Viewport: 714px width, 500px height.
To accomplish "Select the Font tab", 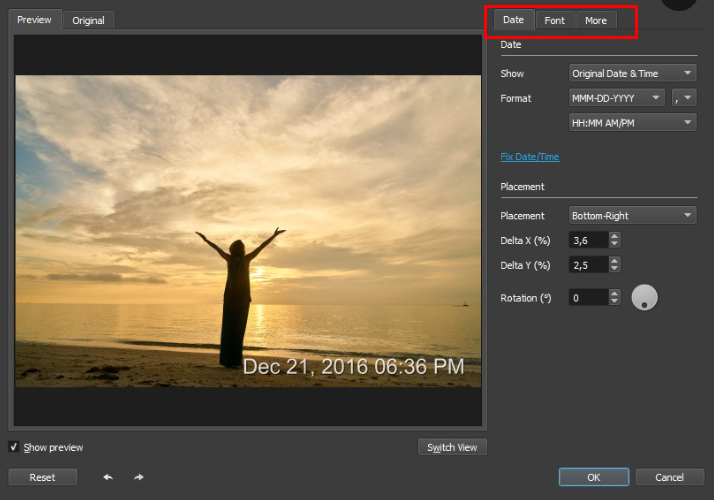I will [x=555, y=20].
